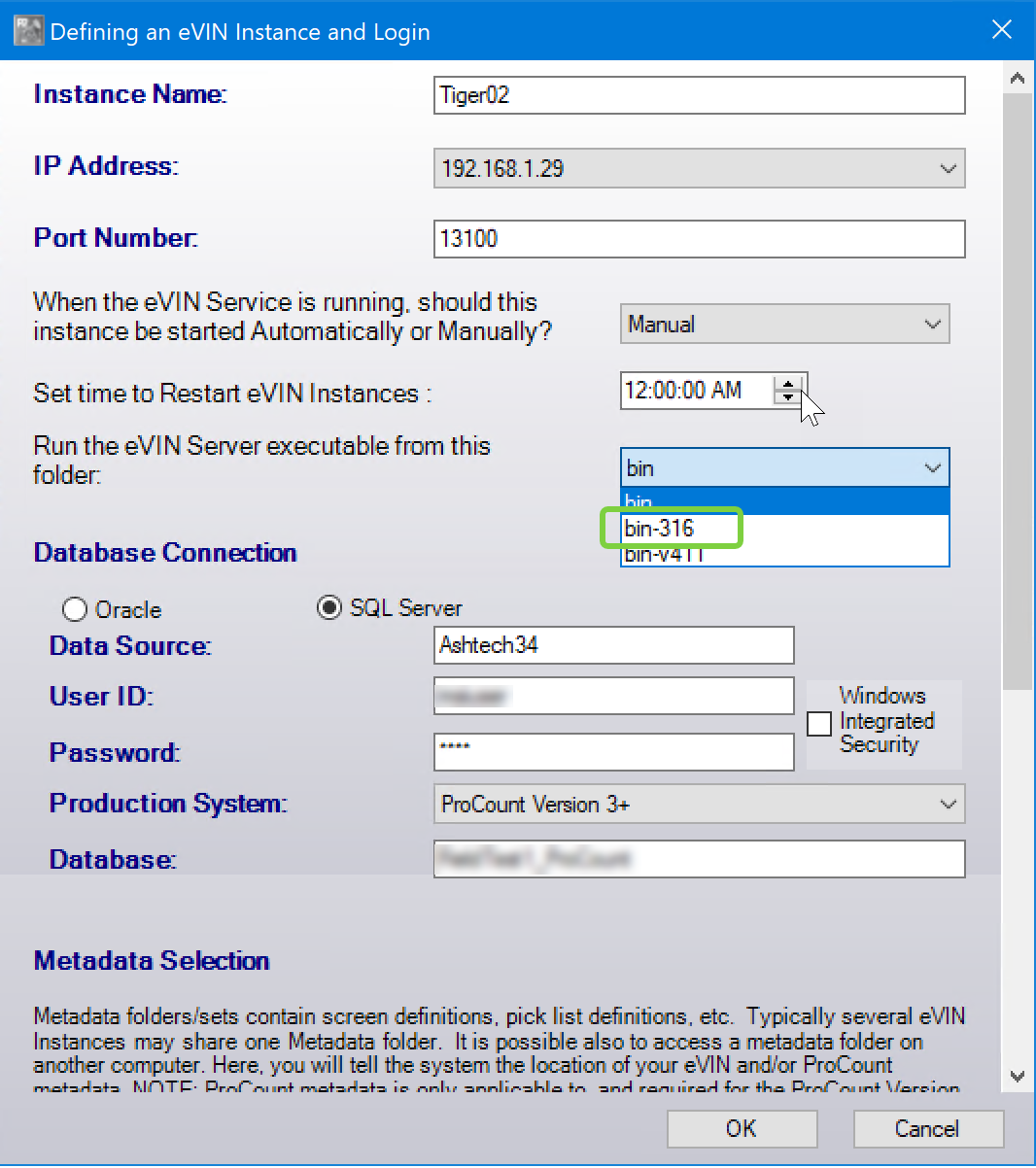Open the Automatic or Manual start dropdown

[x=932, y=325]
